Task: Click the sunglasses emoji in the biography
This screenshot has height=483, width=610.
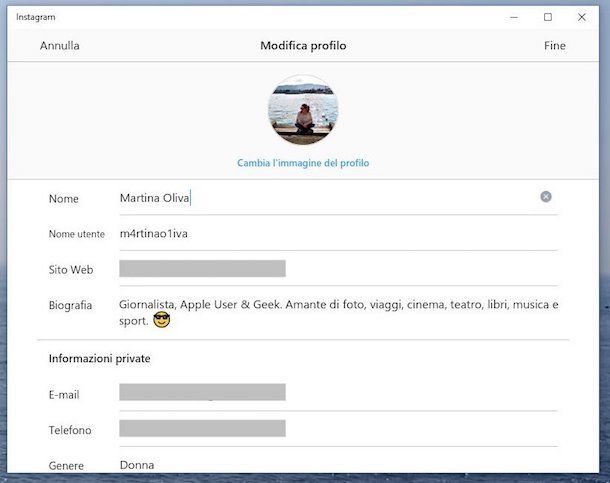Action: click(162, 321)
